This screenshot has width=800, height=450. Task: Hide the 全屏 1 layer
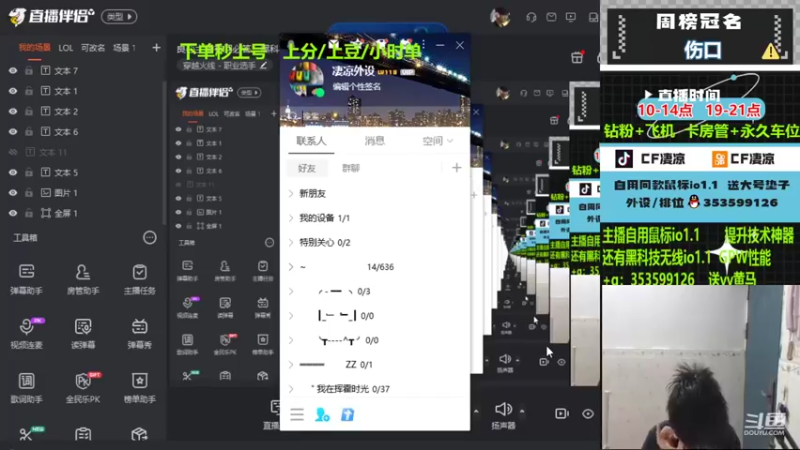coord(13,213)
